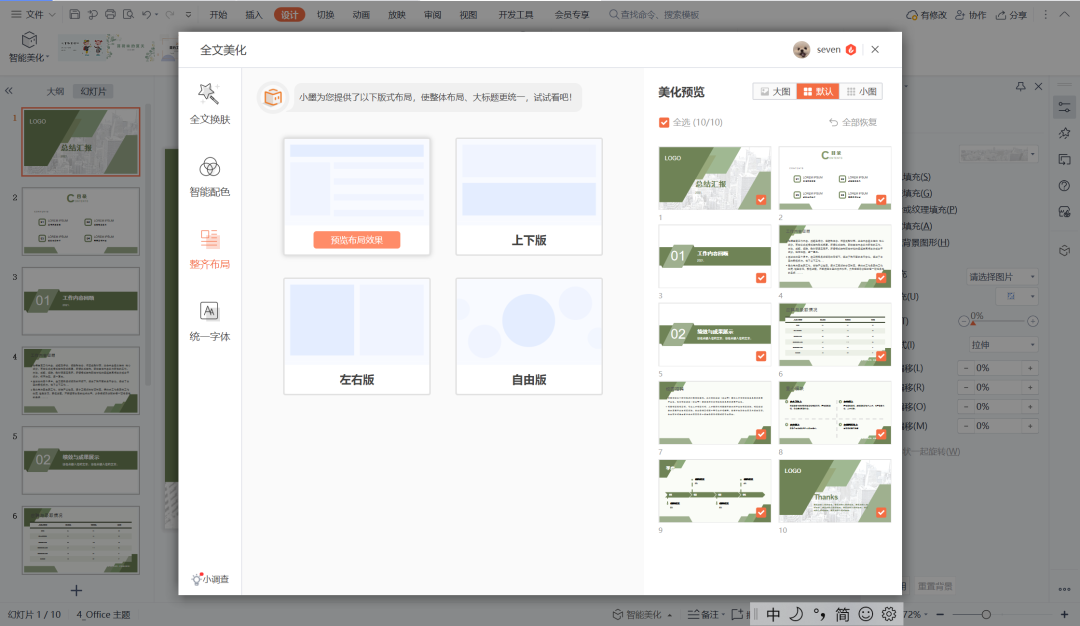Adjust the transparency slider handle

click(971, 323)
